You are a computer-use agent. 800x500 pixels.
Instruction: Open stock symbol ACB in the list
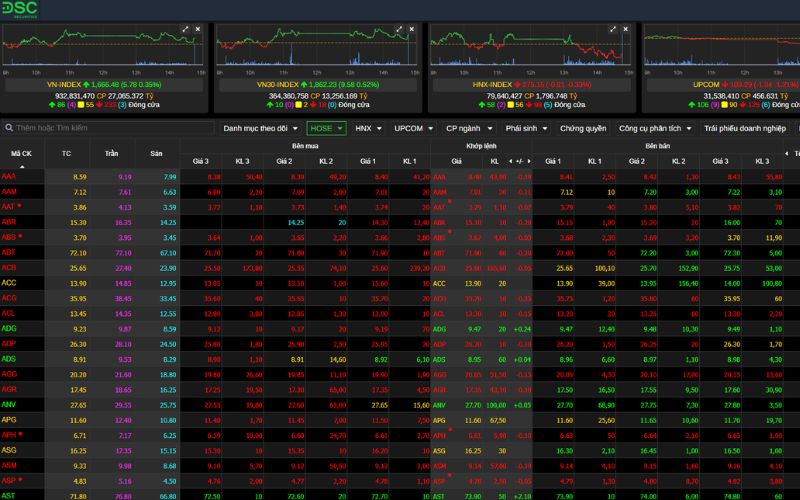click(9, 268)
